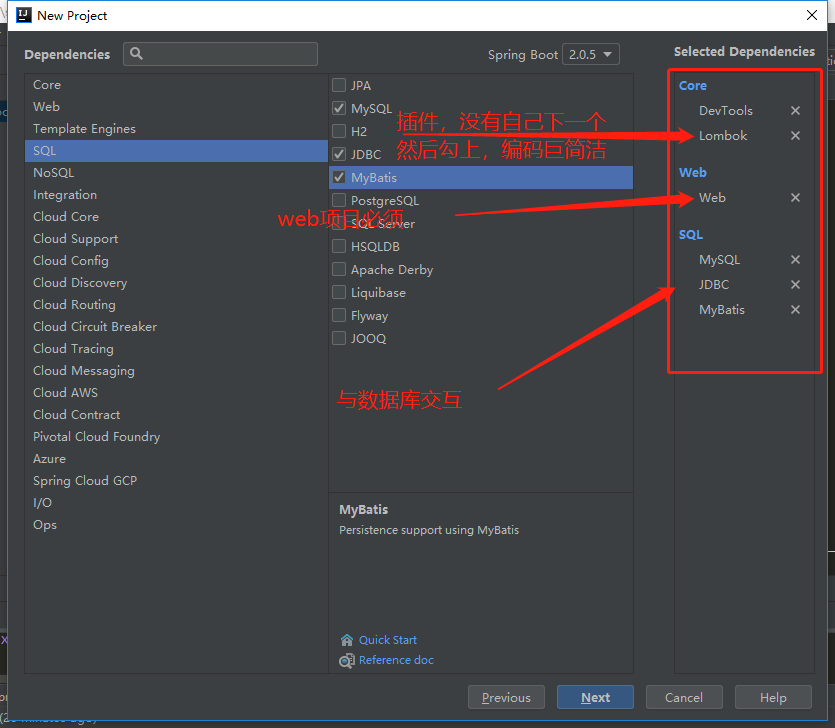Remove Lombok from selected dependencies

(795, 135)
